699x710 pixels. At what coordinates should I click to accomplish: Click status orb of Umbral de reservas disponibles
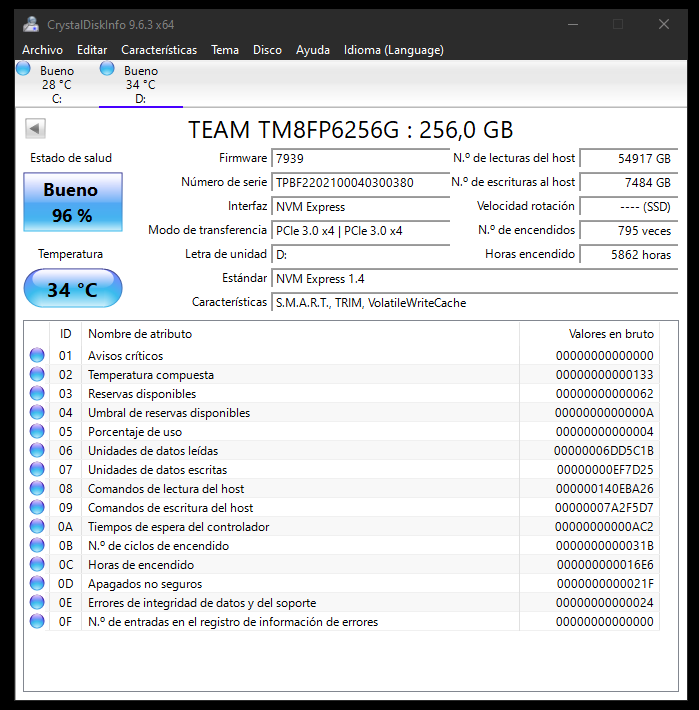pyautogui.click(x=37, y=413)
